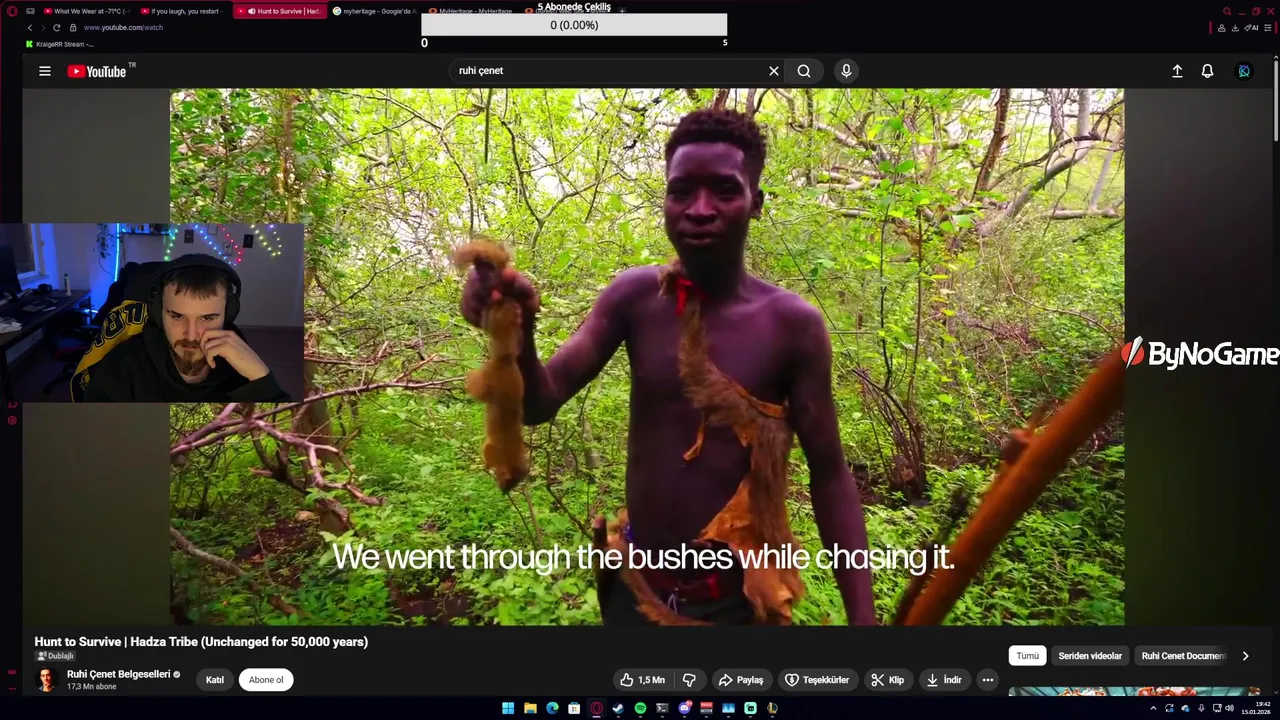Switch to 'If you laugh, you restart' tab
The height and width of the screenshot is (720, 1280).
[x=181, y=11]
